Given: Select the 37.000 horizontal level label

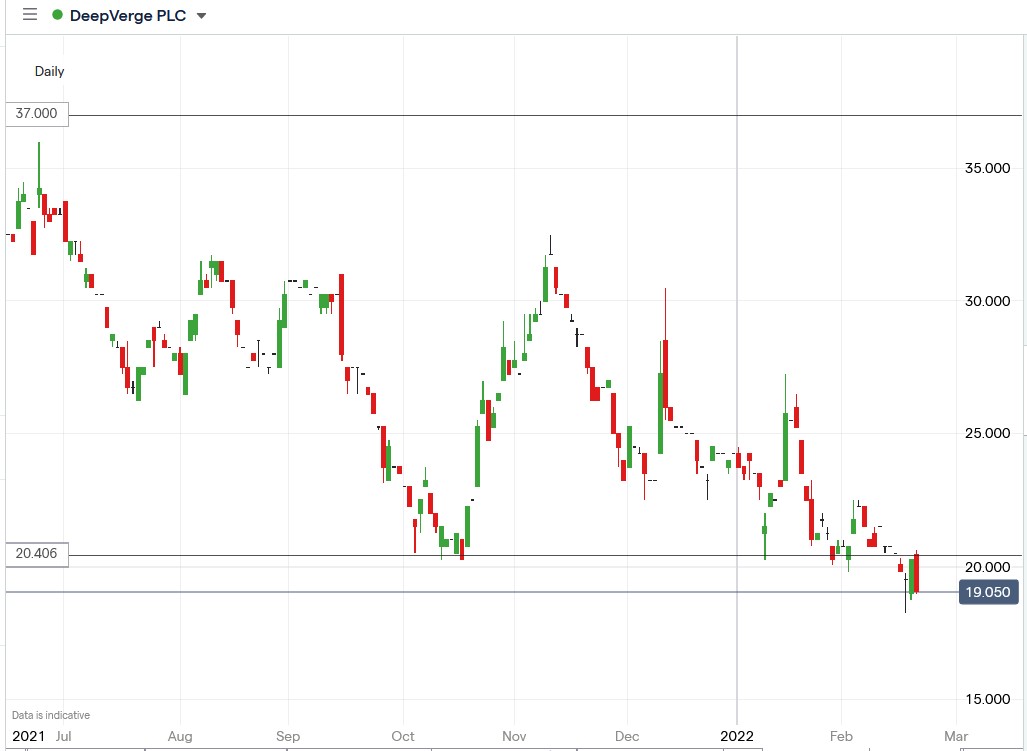Looking at the screenshot, I should click(x=36, y=114).
